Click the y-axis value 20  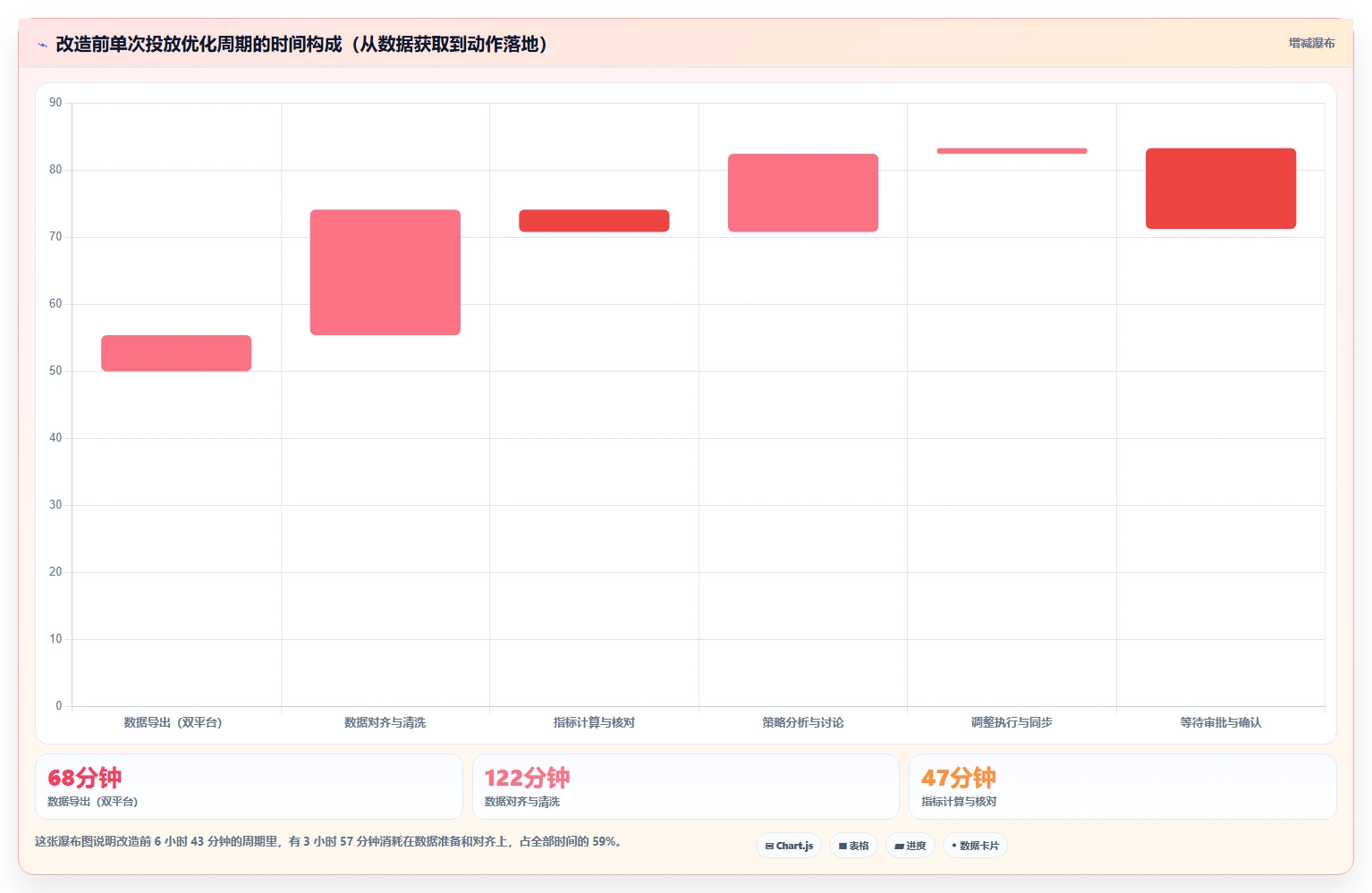[55, 572]
